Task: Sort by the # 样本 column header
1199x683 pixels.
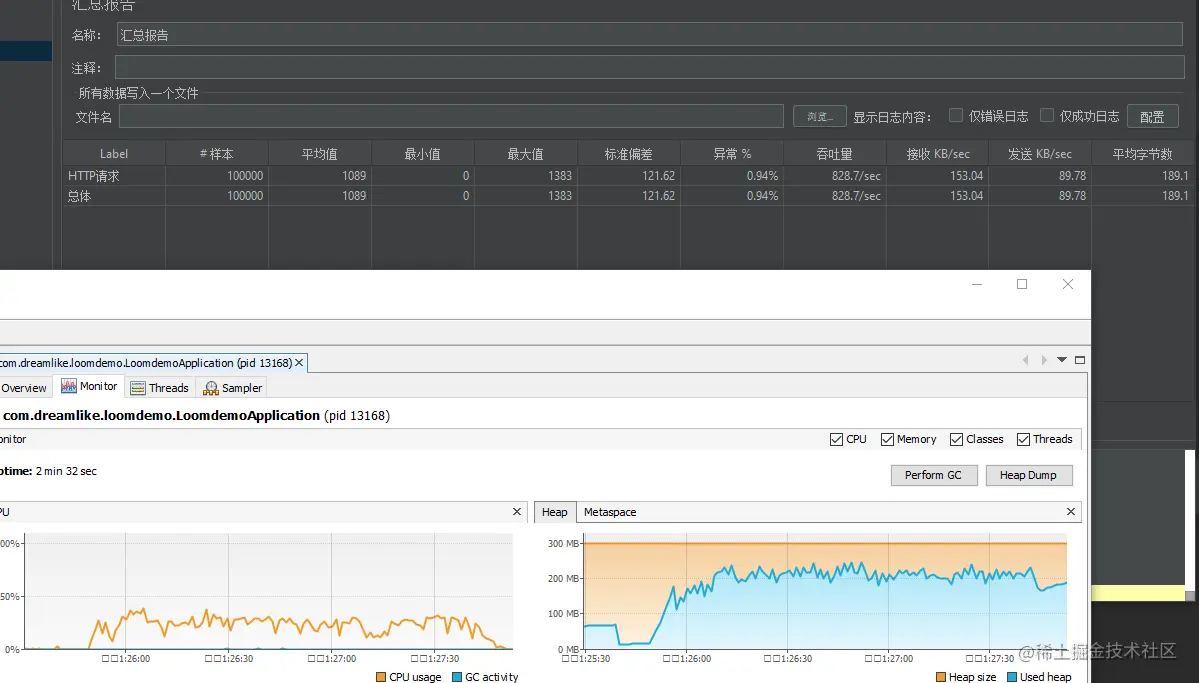Action: [x=216, y=154]
